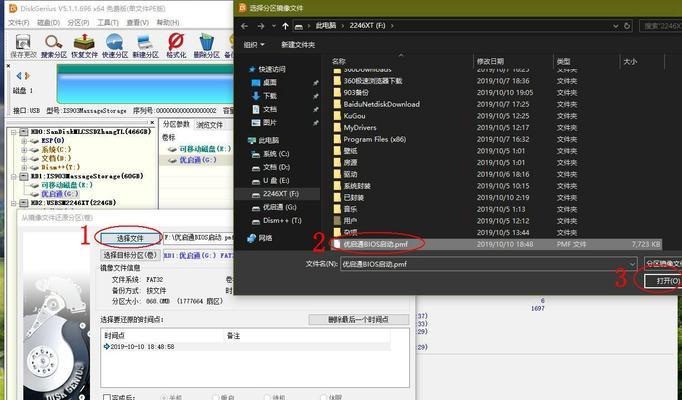
Task: Expand the 系统(C:) tree node
Action: [x=22, y=149]
